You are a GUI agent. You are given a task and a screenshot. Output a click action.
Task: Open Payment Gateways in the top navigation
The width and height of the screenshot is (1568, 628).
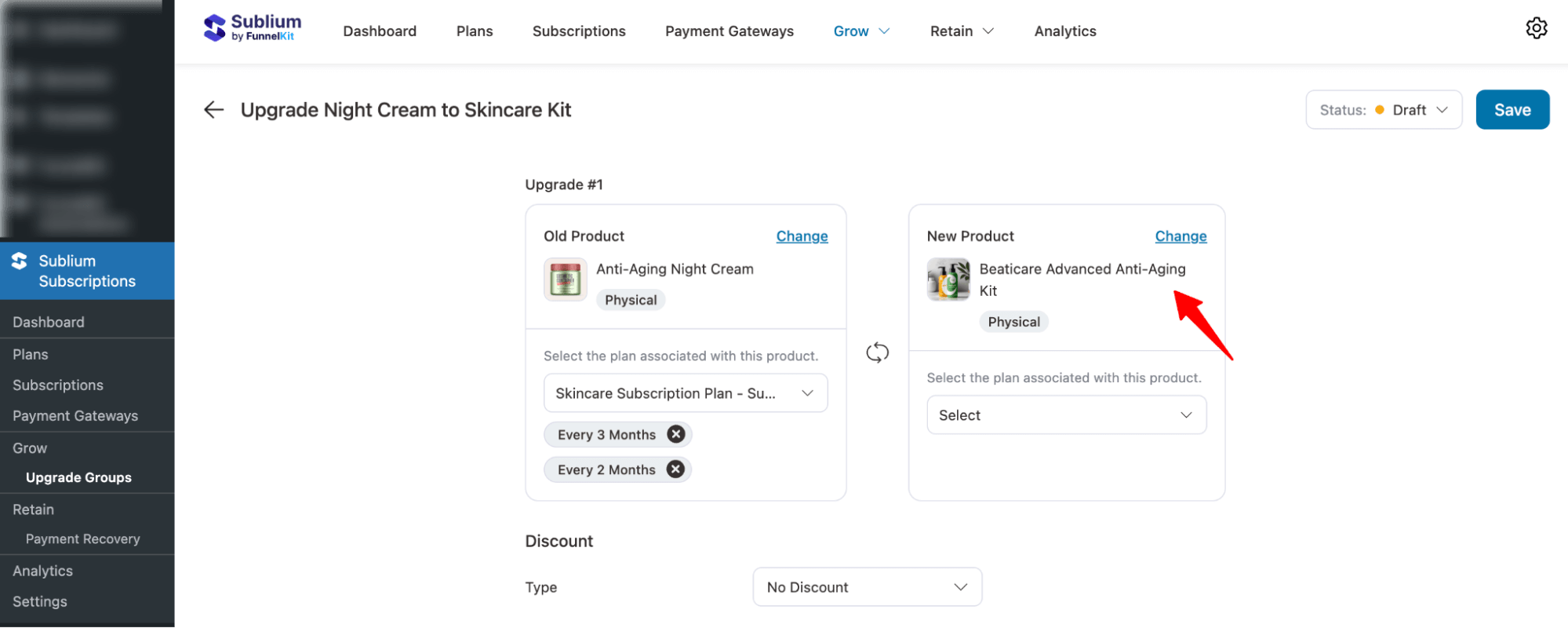tap(729, 31)
